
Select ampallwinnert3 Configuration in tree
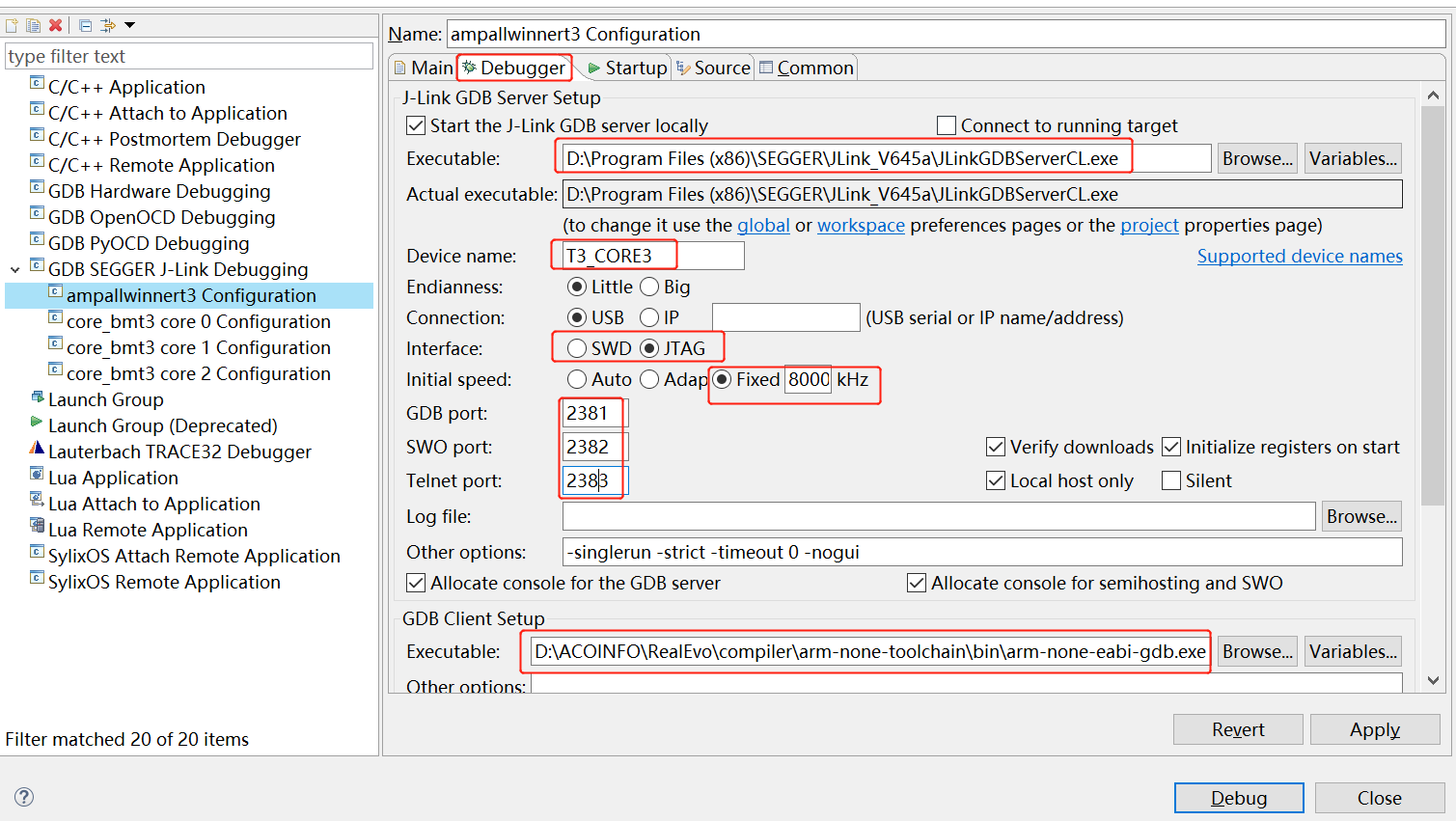(x=191, y=295)
